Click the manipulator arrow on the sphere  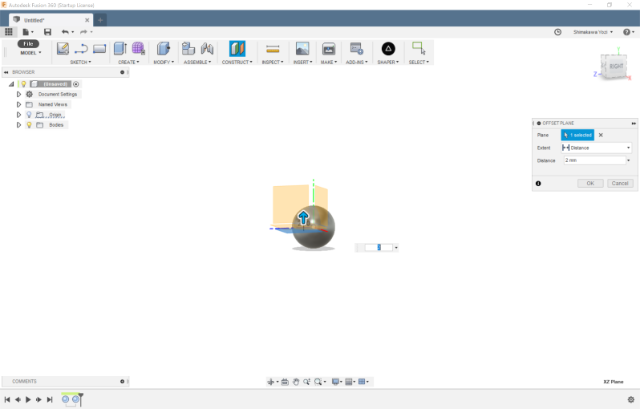pyautogui.click(x=303, y=217)
